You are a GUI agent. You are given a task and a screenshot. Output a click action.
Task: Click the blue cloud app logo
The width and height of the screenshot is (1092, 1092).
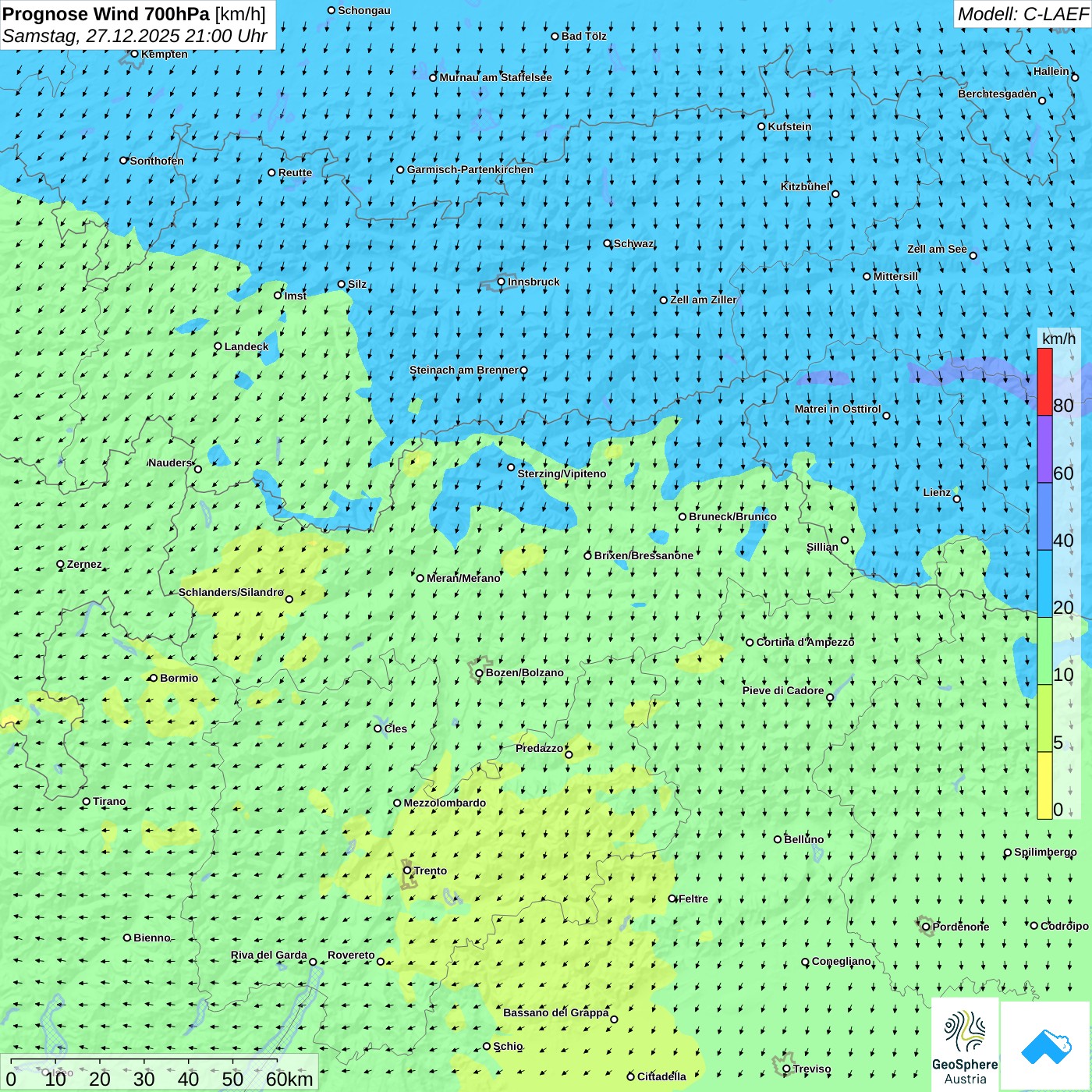coord(1046,1046)
